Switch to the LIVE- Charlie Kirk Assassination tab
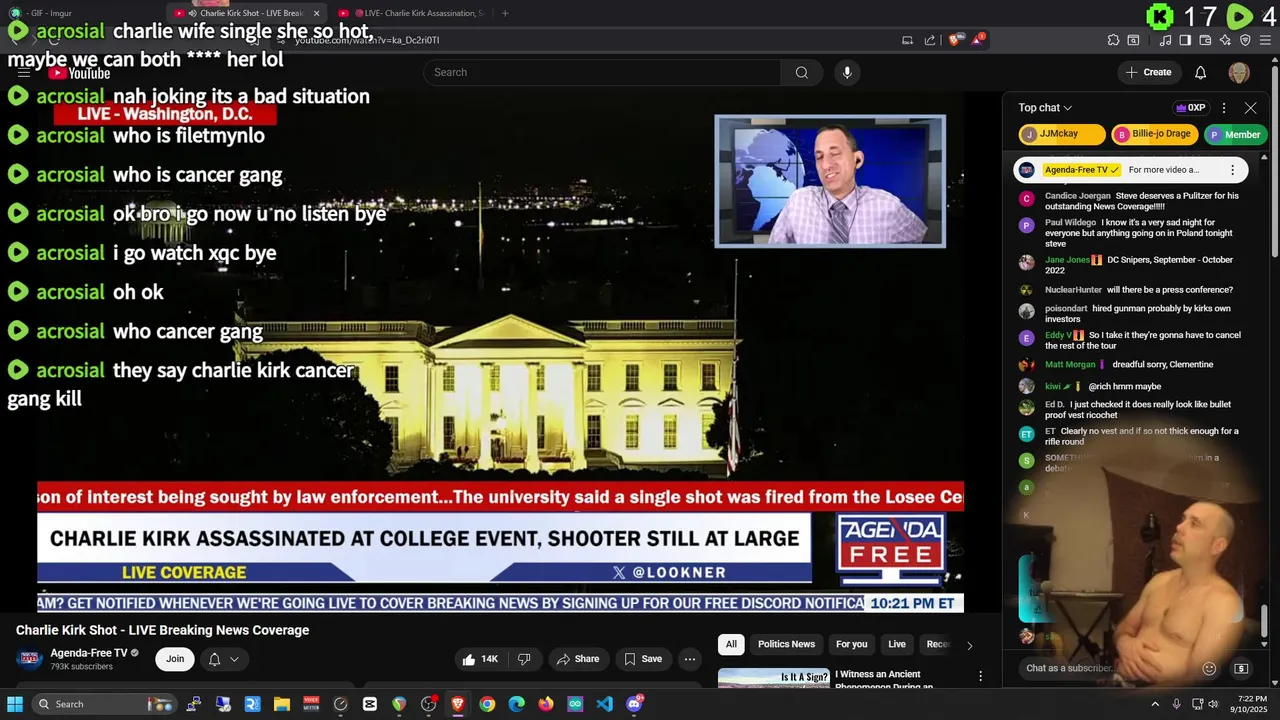This screenshot has width=1280, height=720. point(412,13)
